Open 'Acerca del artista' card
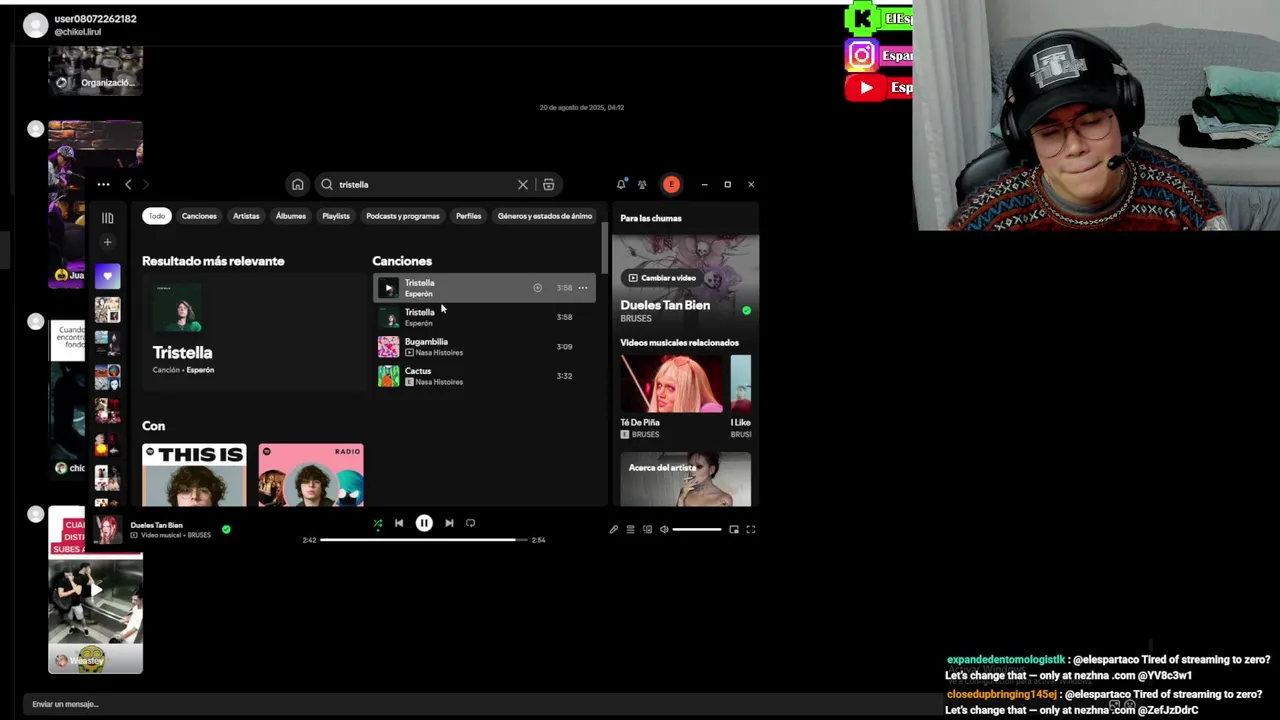 [685, 479]
